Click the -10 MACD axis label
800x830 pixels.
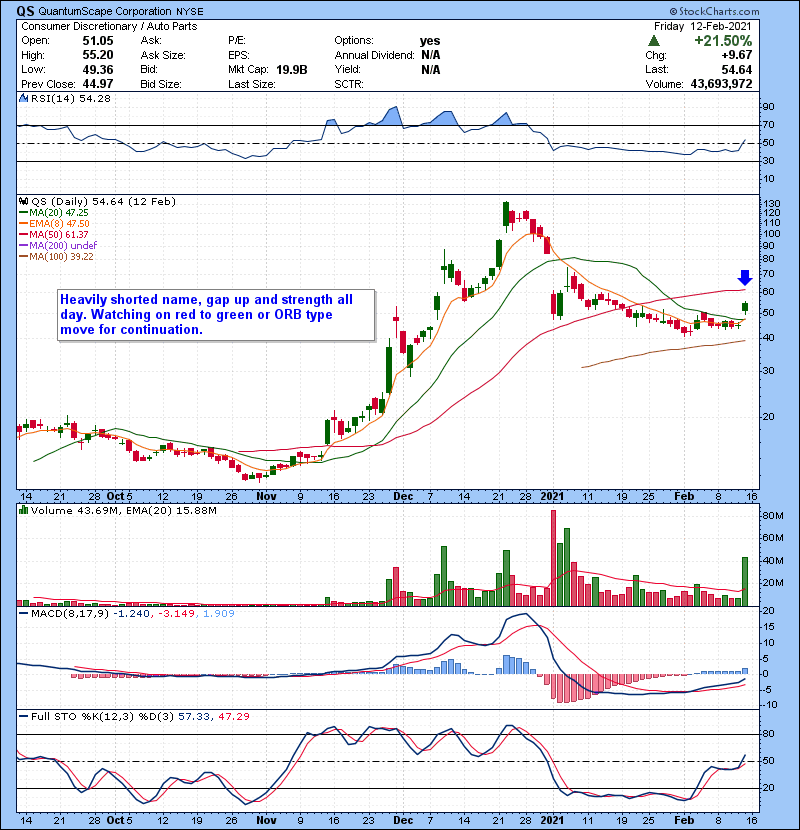pos(769,705)
